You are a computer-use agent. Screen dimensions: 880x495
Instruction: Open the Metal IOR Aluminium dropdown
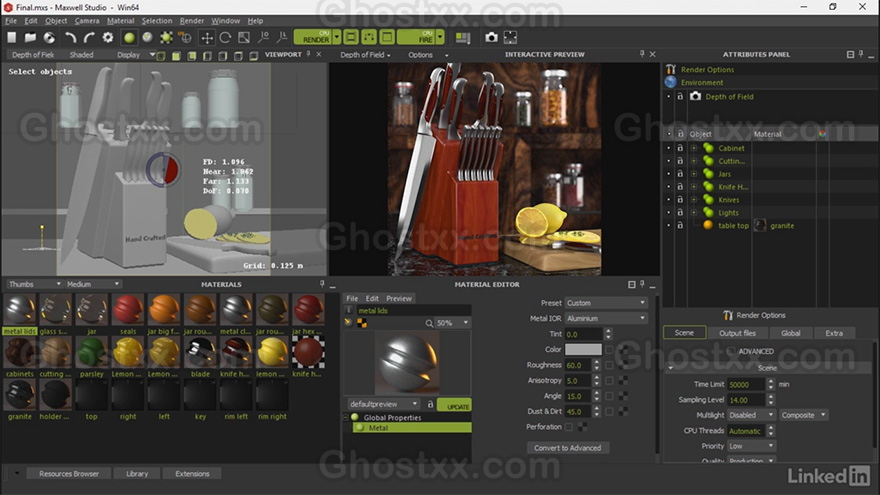pyautogui.click(x=606, y=318)
